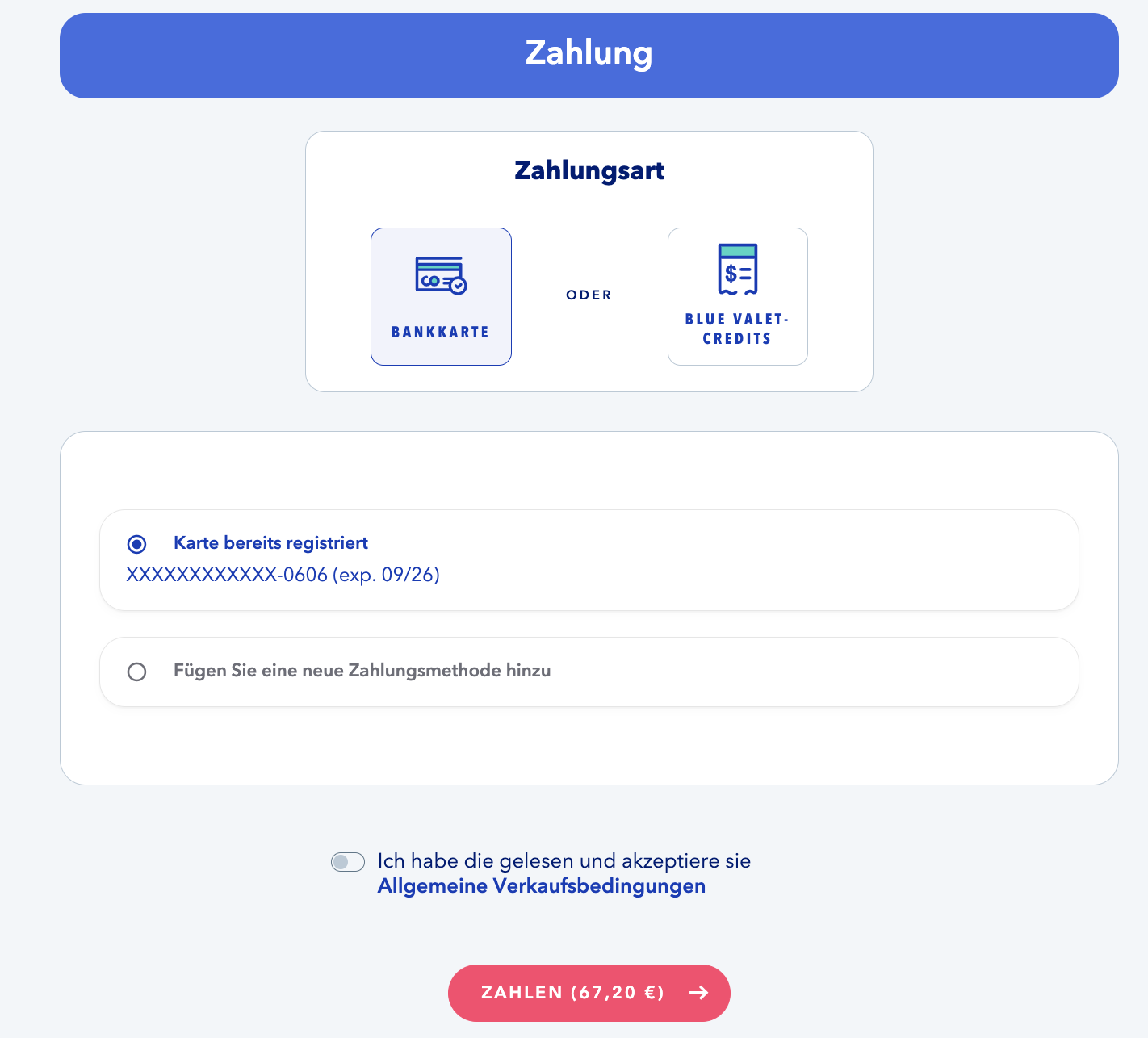
Task: Click the bank card icon
Action: 441,276
